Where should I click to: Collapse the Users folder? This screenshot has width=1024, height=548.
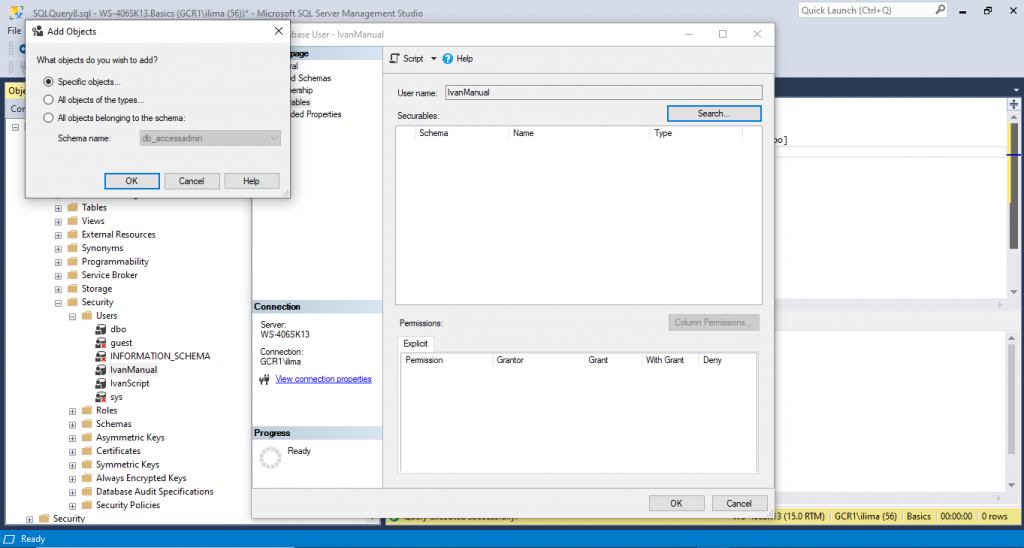(x=72, y=316)
